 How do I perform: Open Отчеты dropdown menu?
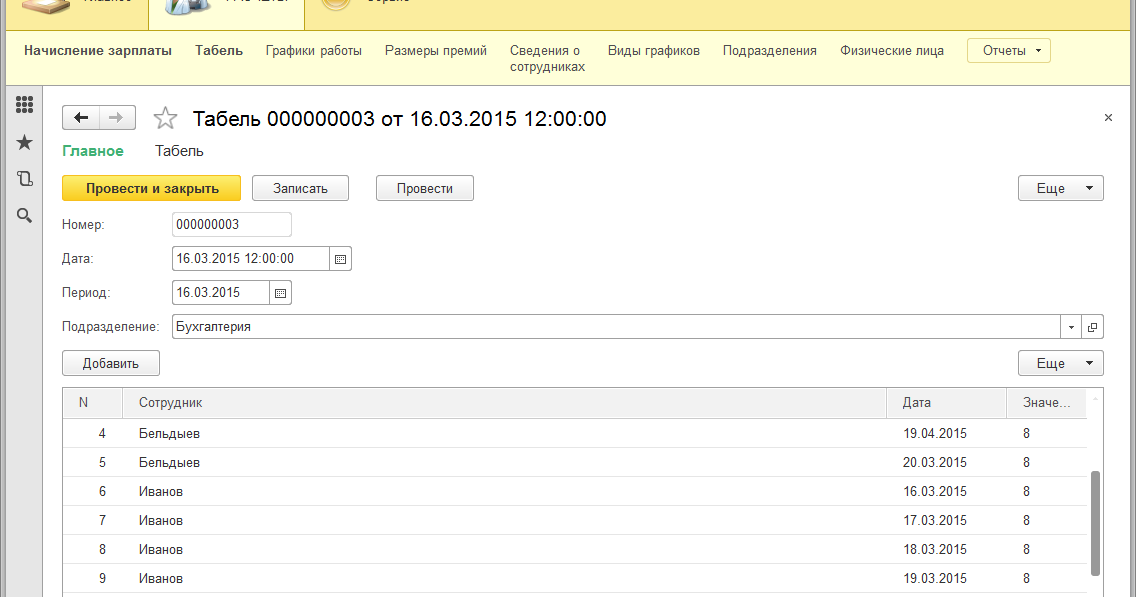tap(1008, 51)
